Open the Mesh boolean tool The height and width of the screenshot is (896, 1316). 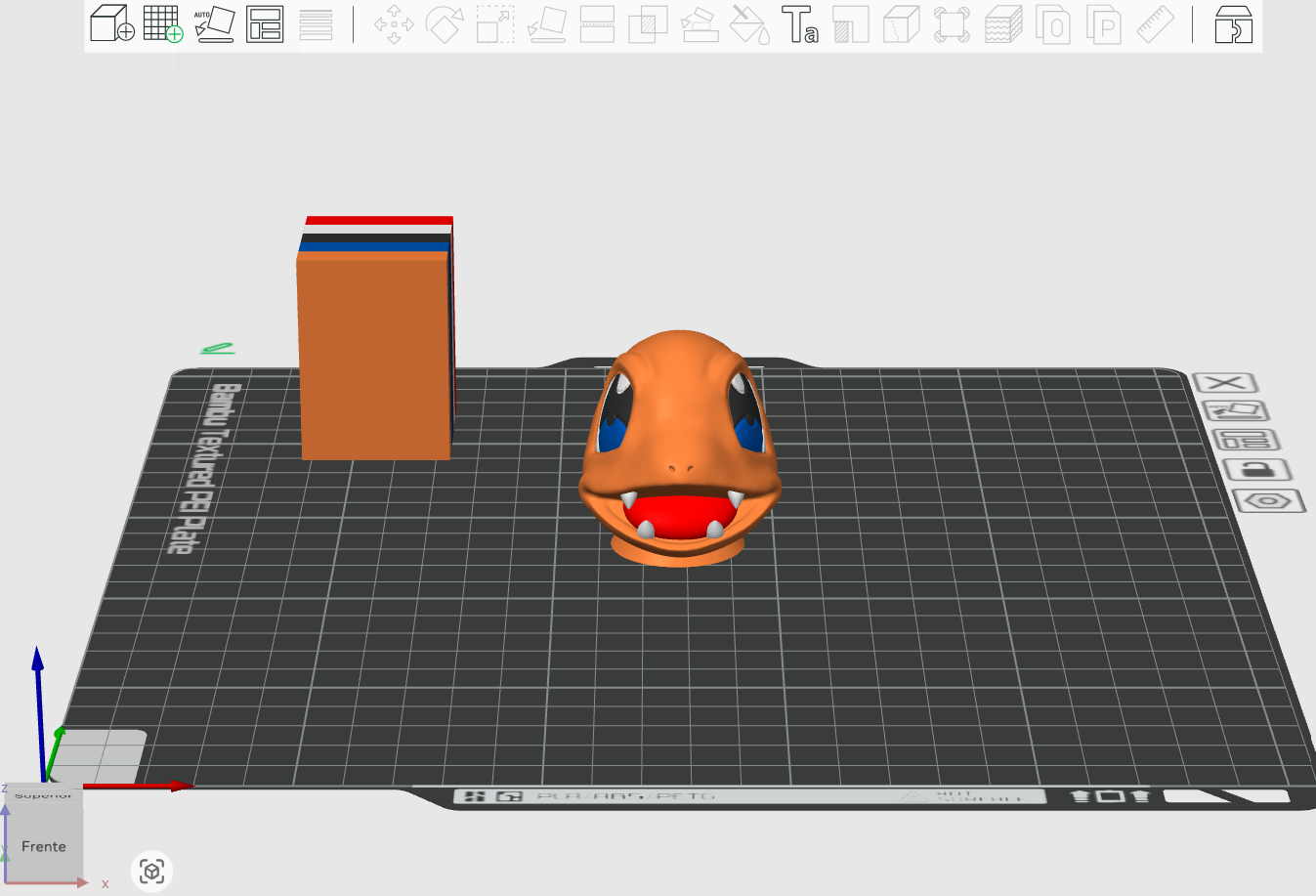[647, 23]
